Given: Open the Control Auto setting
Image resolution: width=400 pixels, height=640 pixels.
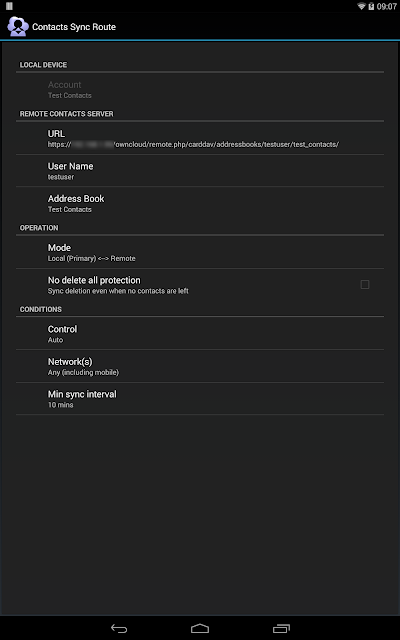Looking at the screenshot, I should tap(200, 333).
